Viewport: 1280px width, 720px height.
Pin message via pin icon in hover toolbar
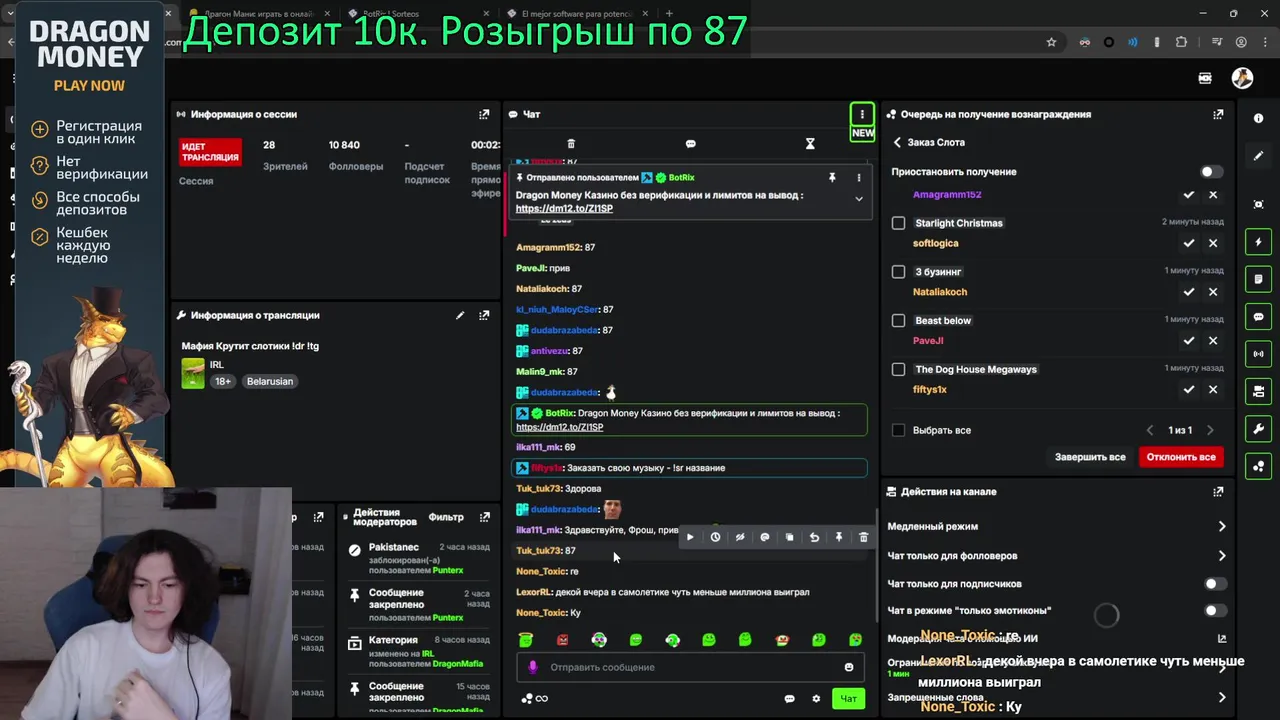[x=839, y=537]
